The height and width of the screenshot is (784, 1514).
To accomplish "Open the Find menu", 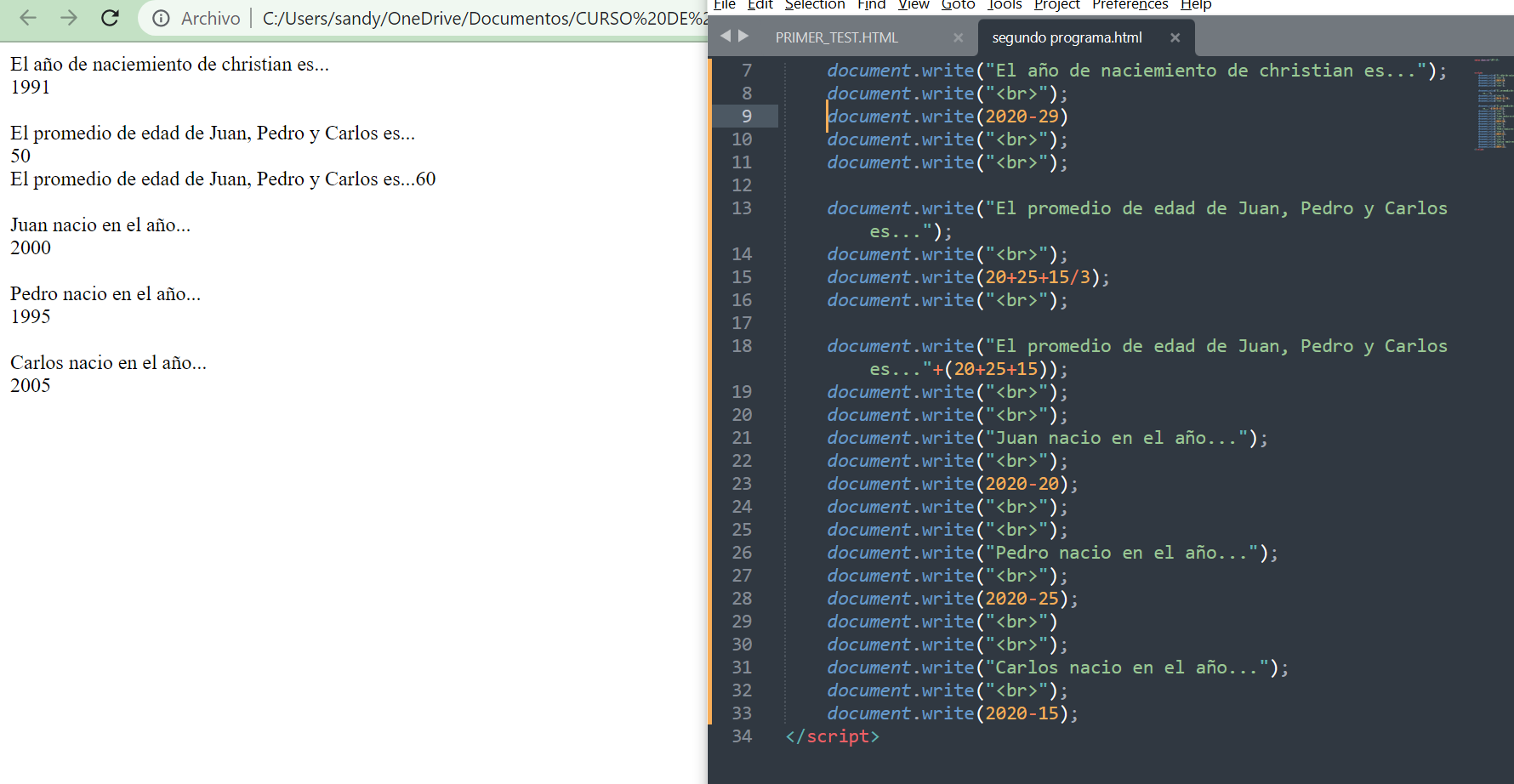I will tap(871, 5).
